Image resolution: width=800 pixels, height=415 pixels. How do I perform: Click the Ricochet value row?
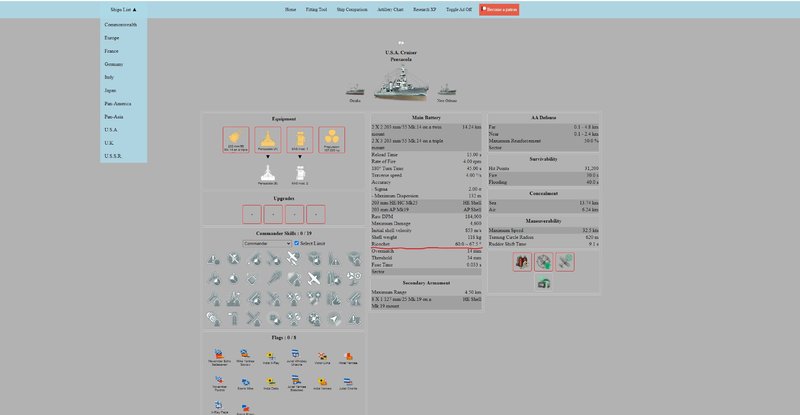(x=426, y=244)
